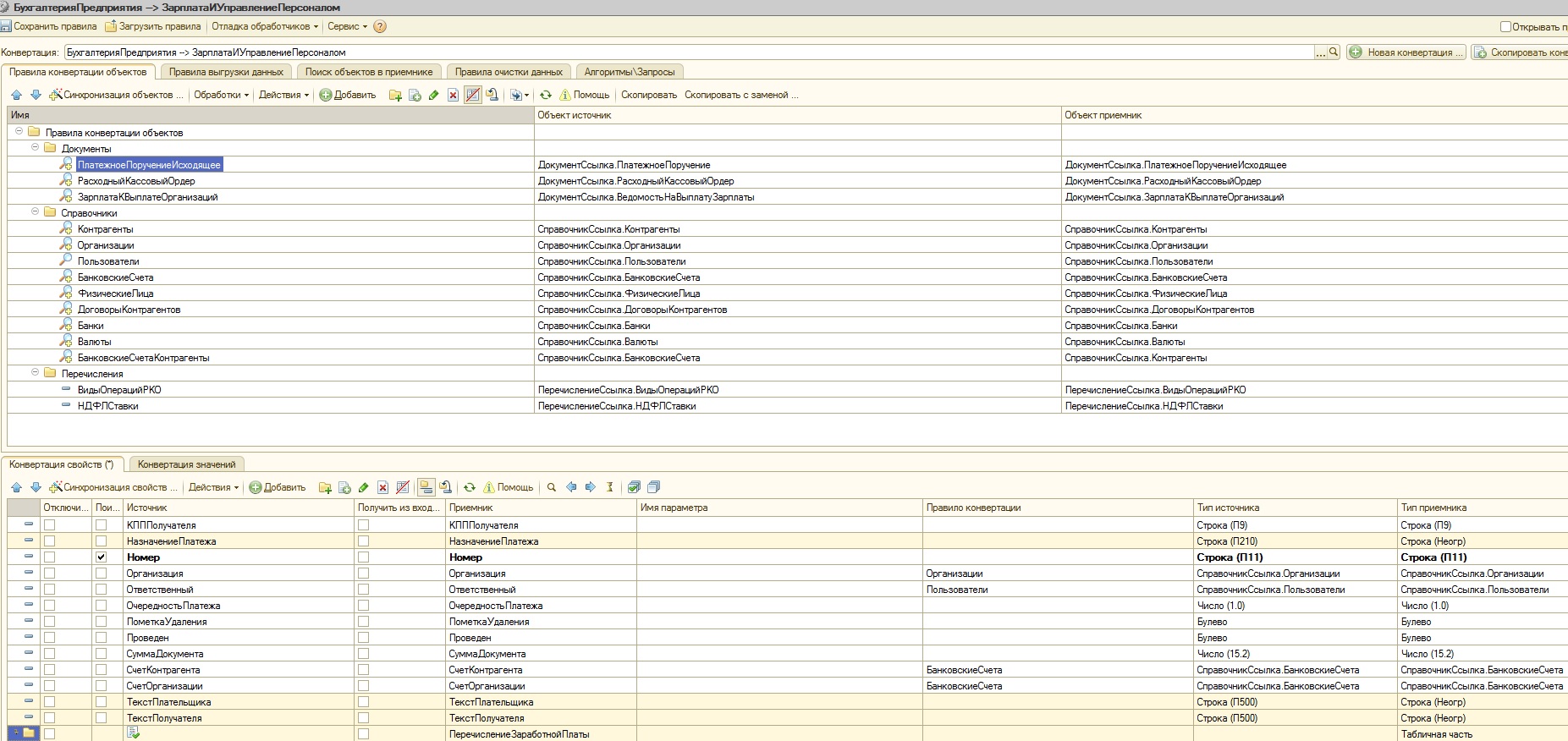Switch to Алгоритмы\Запросы tab
This screenshot has width=1568, height=741.
tap(630, 72)
